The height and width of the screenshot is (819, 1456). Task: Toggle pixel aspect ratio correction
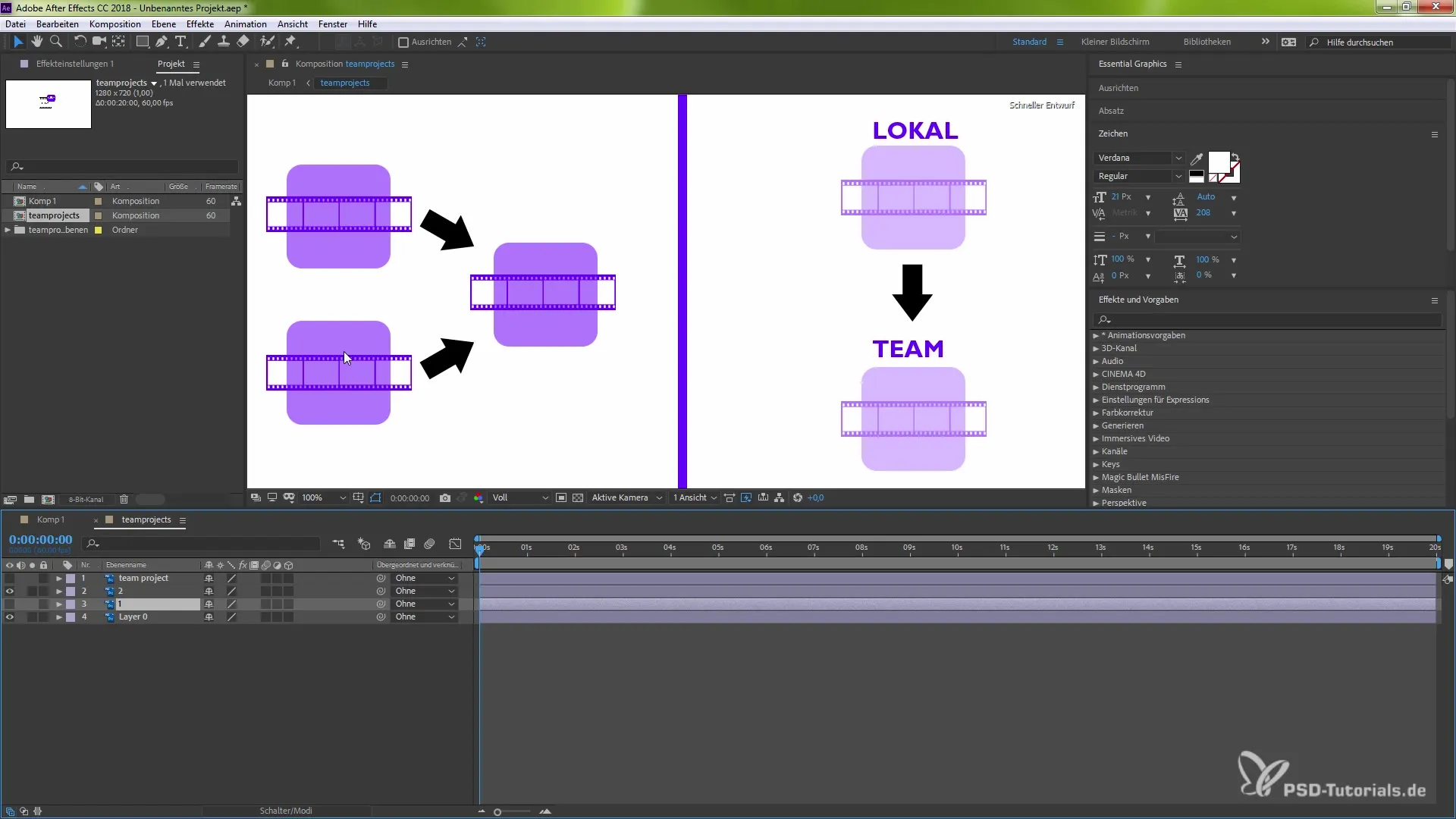pos(730,498)
